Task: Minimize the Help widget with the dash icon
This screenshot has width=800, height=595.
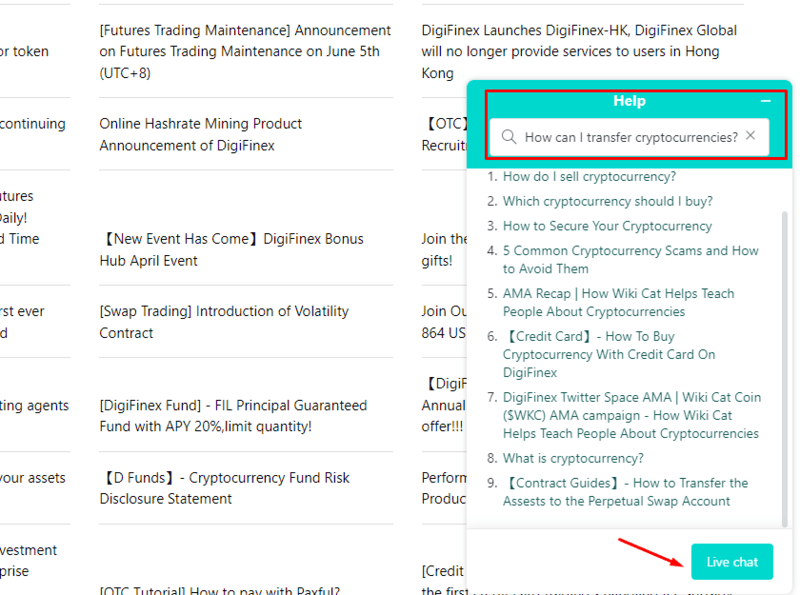Action: tap(765, 101)
